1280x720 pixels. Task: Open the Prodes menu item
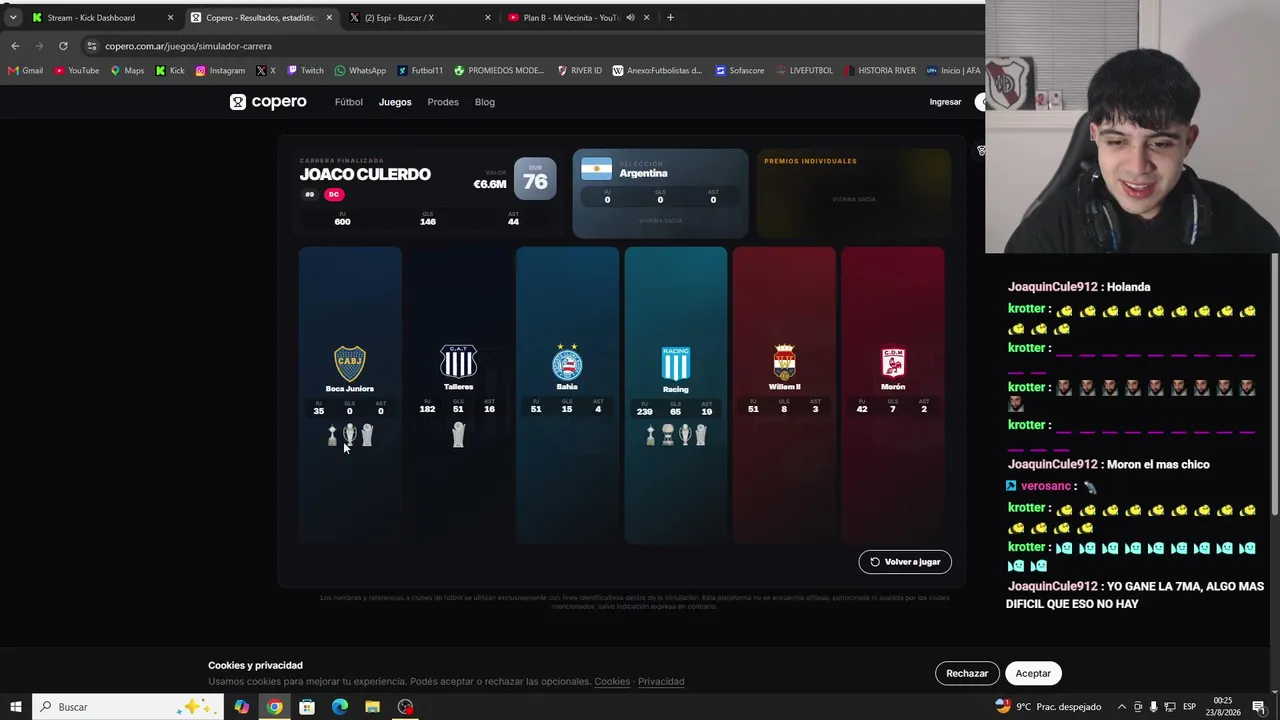coord(443,102)
